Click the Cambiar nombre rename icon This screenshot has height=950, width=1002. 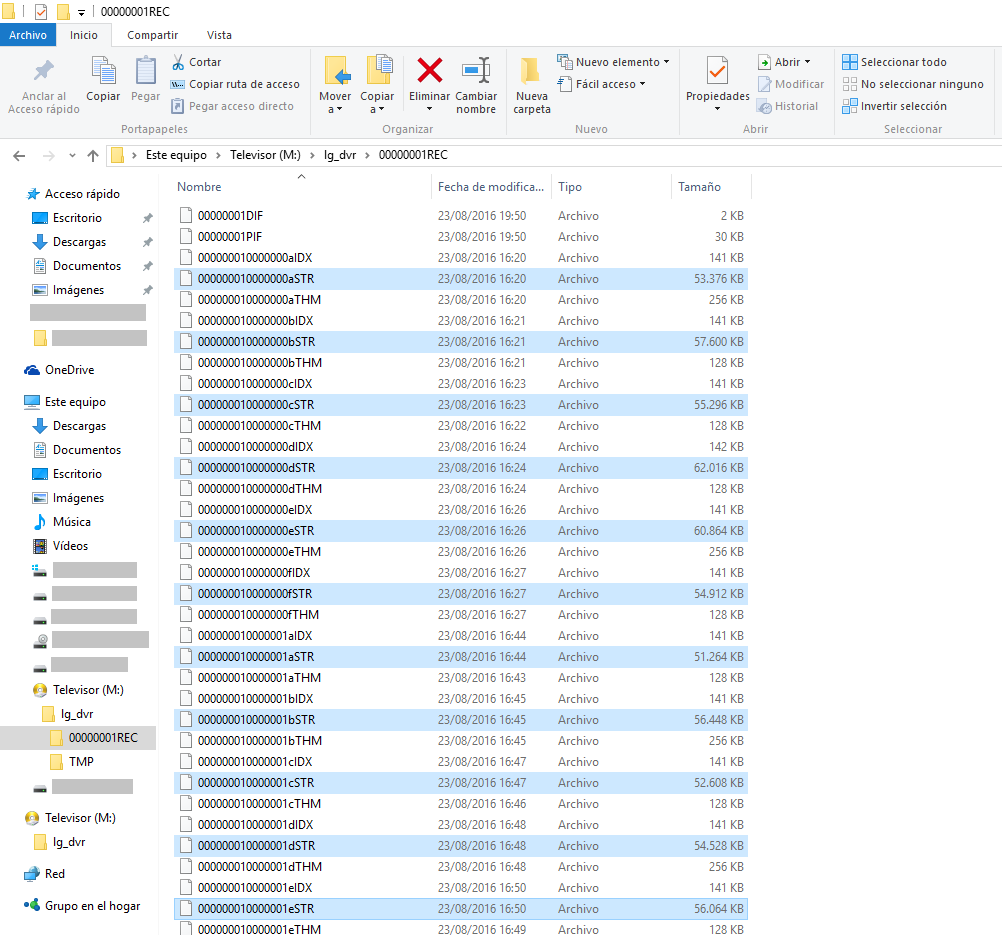(476, 71)
